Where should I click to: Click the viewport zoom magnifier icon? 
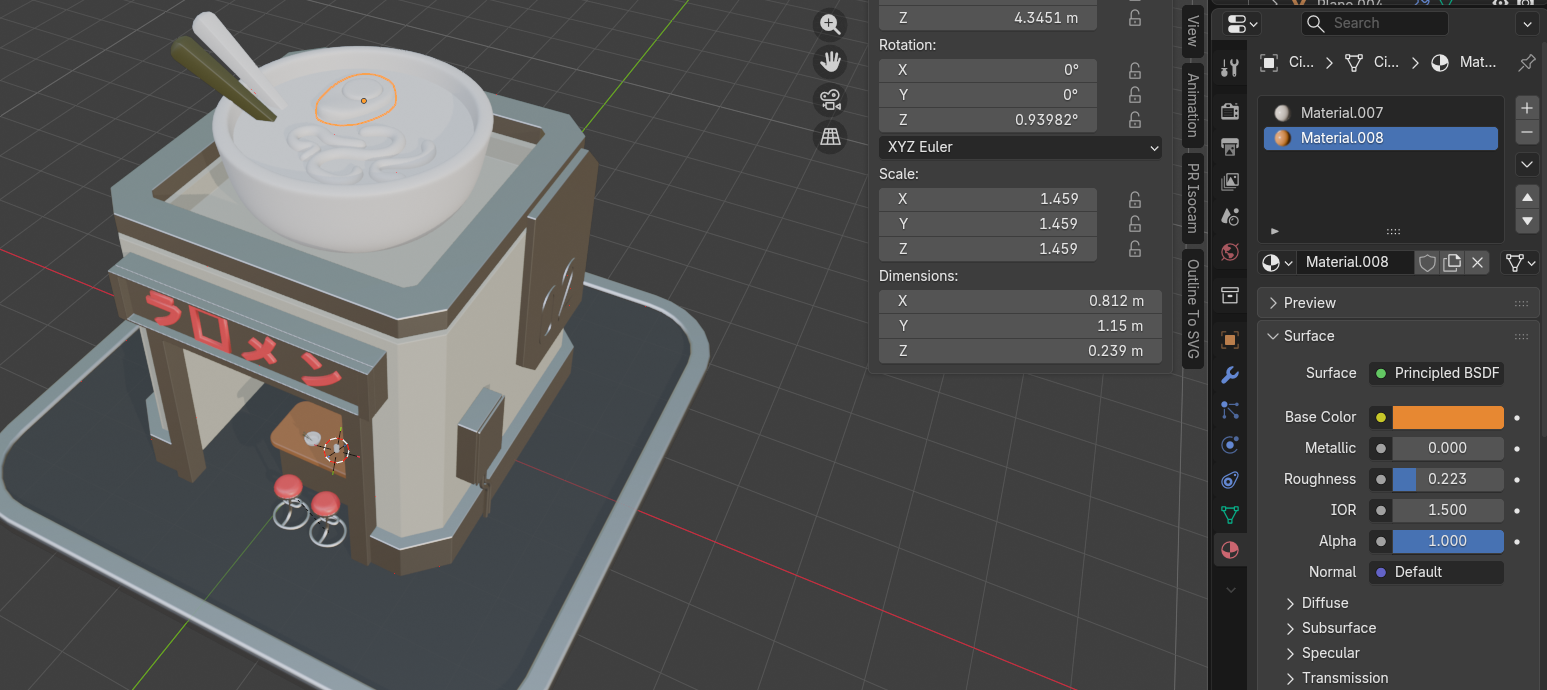point(829,24)
